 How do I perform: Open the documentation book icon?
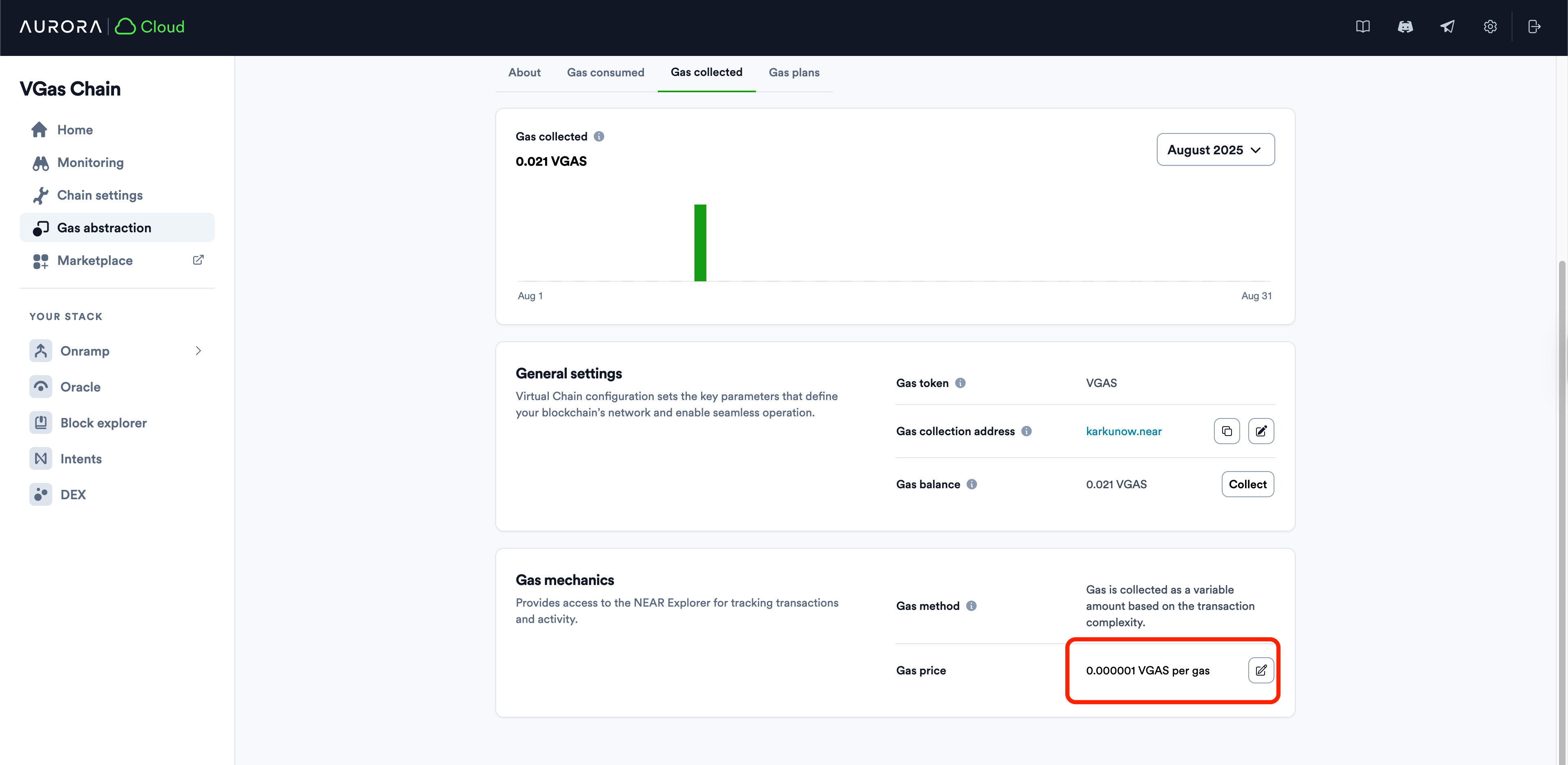click(1362, 27)
